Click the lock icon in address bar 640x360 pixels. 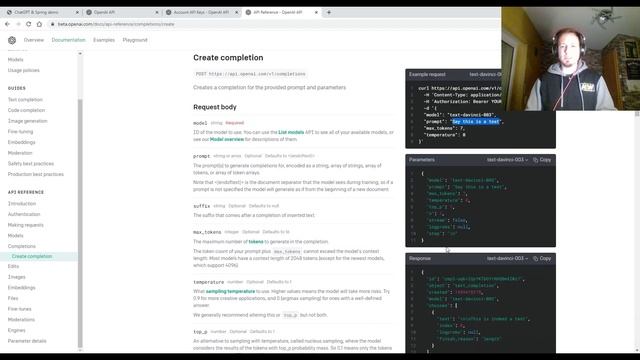[x=52, y=24]
